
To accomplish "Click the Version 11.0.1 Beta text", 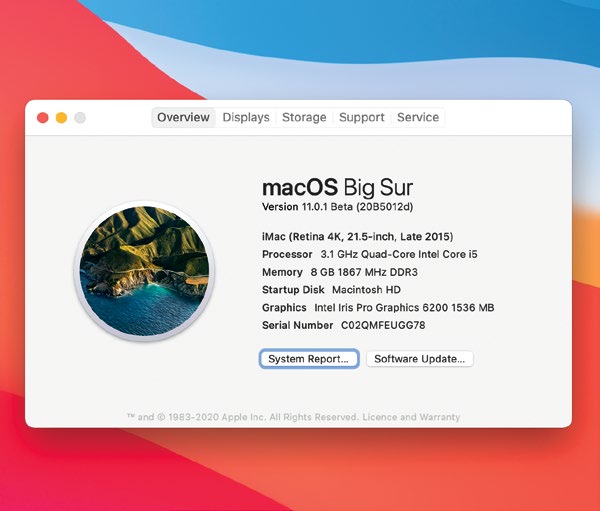I will pyautogui.click(x=338, y=207).
